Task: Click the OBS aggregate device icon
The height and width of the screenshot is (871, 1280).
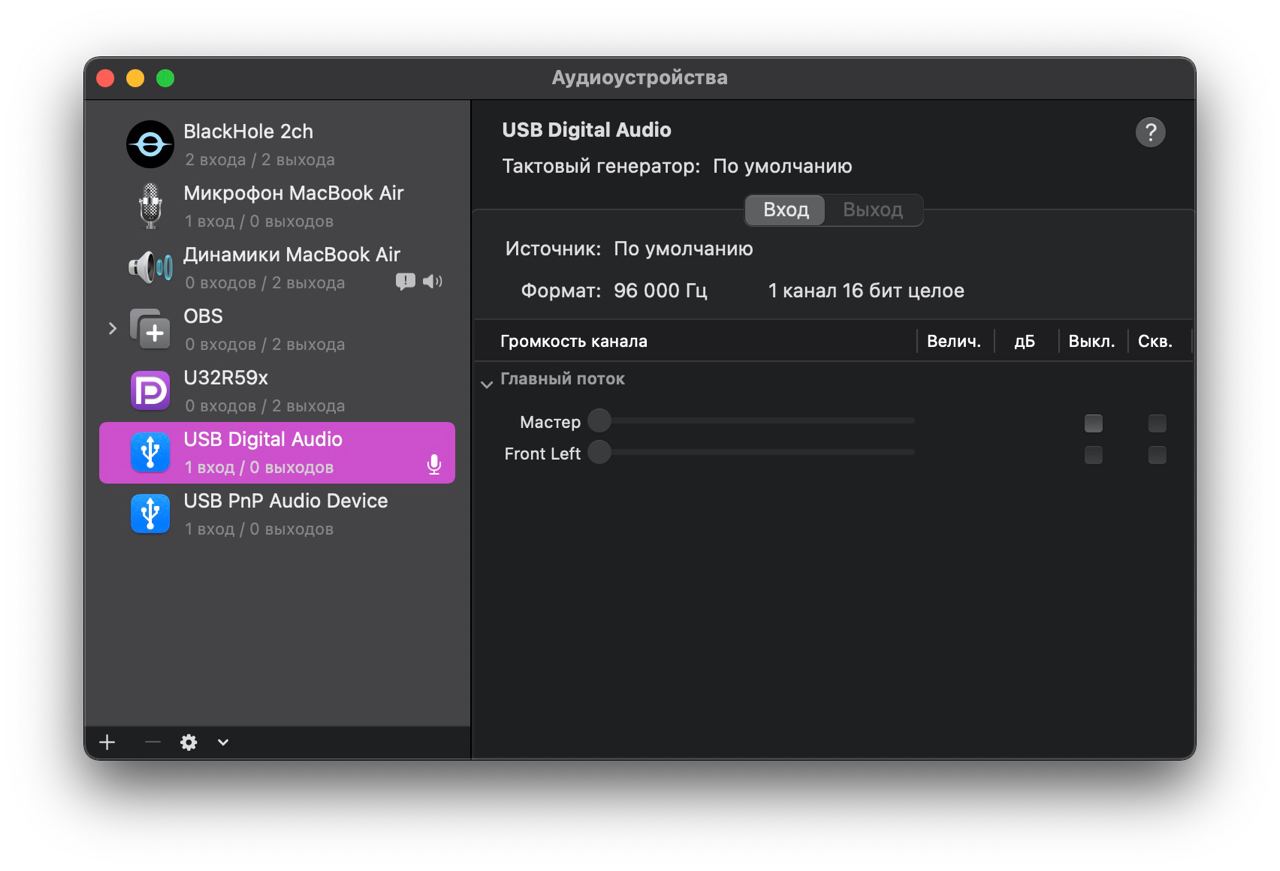Action: pos(150,329)
